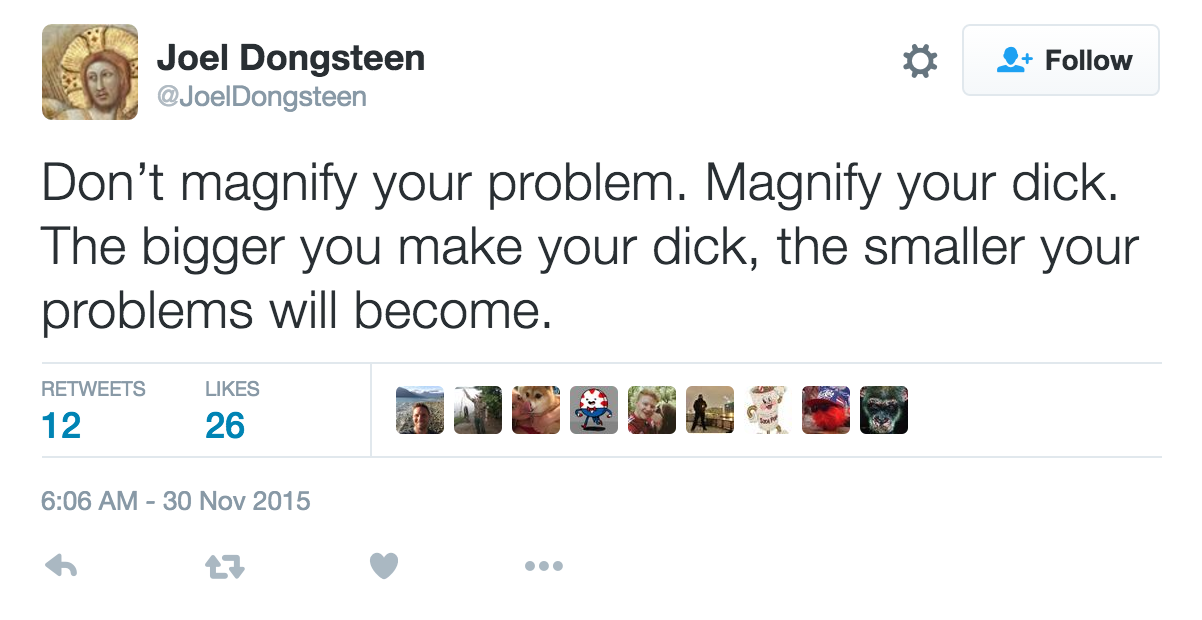Follow Joel Dongsteen's account
The image size is (1202, 620).
coord(1060,61)
